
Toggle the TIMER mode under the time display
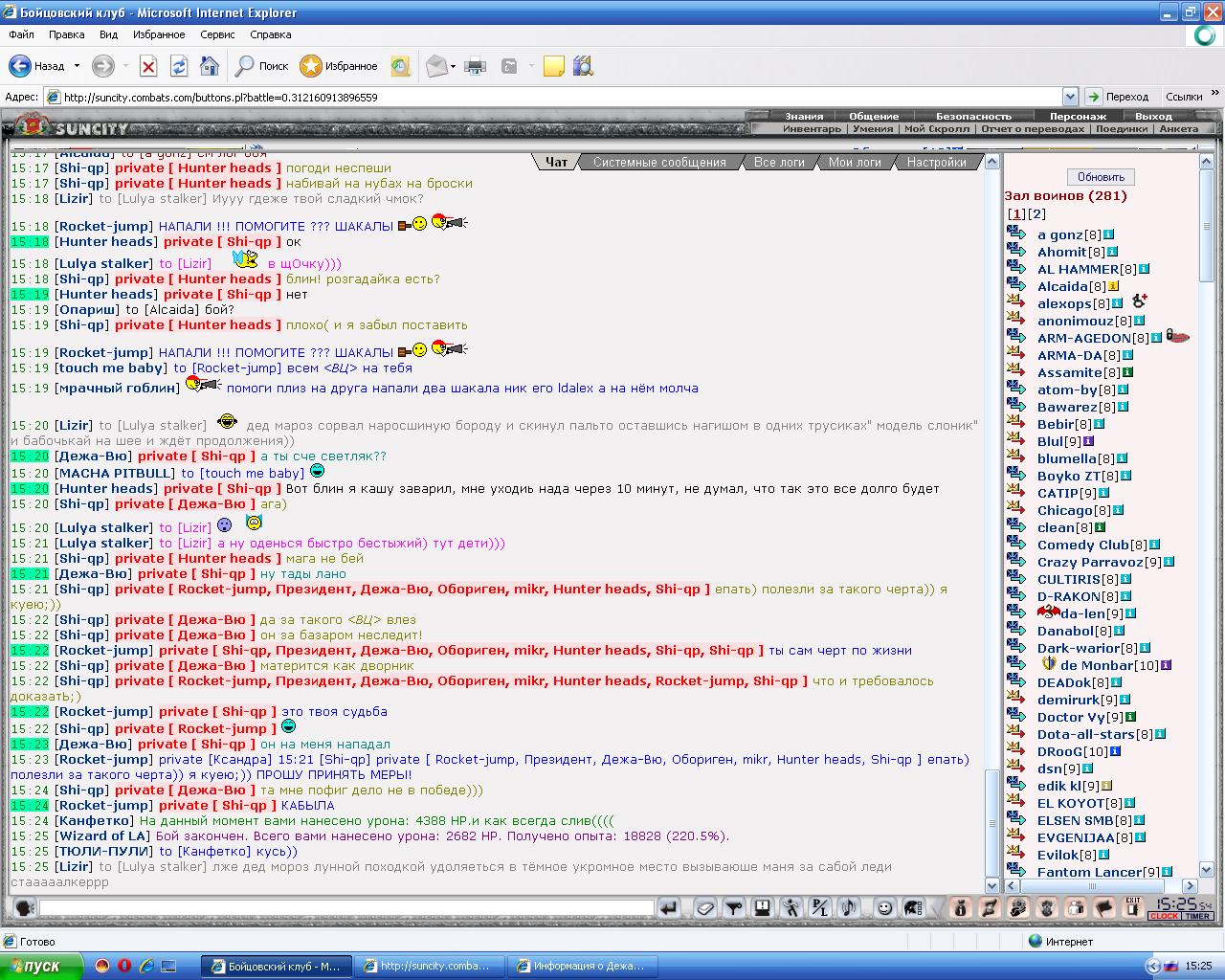[x=1197, y=916]
